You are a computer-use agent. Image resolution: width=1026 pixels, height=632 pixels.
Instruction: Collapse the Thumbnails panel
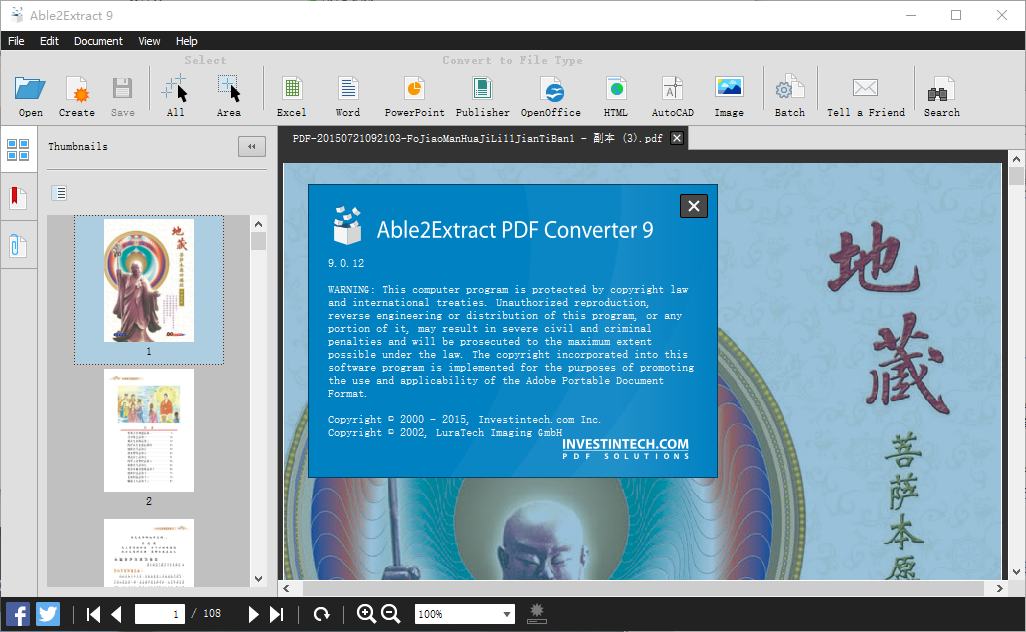click(x=251, y=146)
